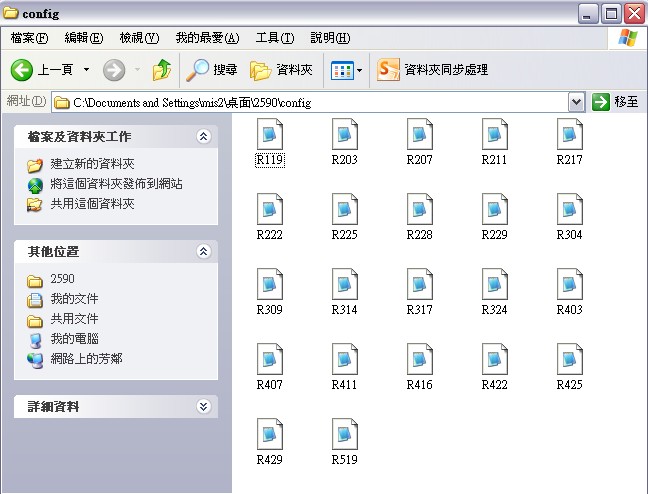
Task: Select the R225 file icon
Action: [x=345, y=209]
